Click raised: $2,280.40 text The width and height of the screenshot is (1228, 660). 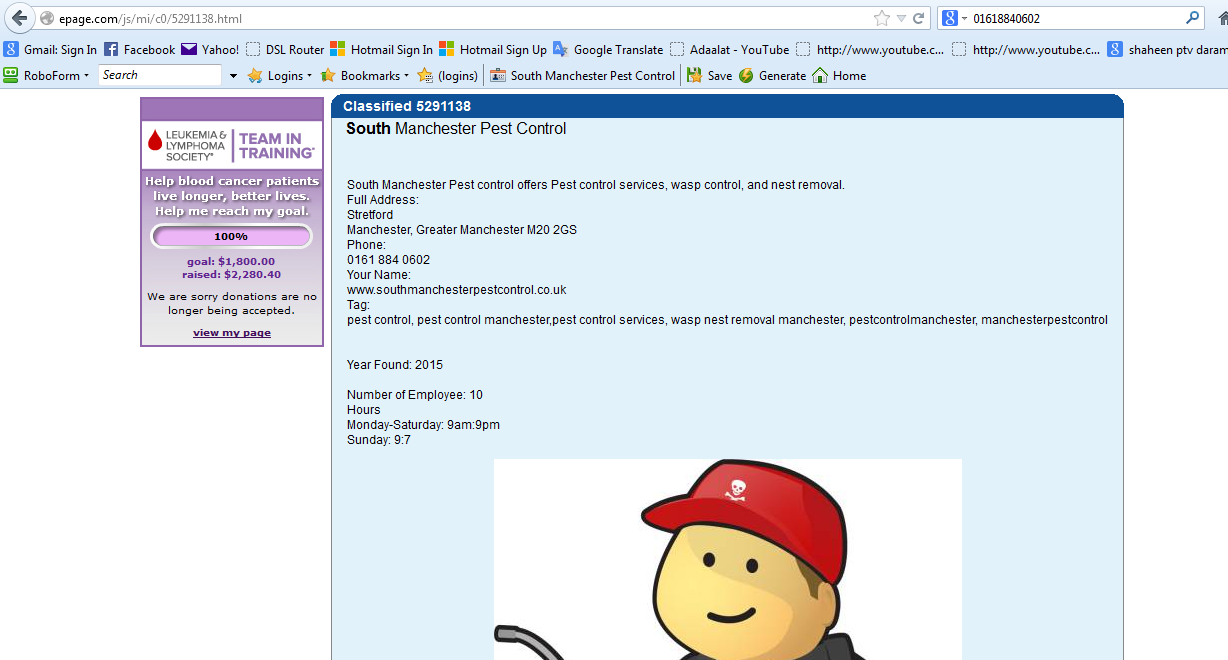231,275
